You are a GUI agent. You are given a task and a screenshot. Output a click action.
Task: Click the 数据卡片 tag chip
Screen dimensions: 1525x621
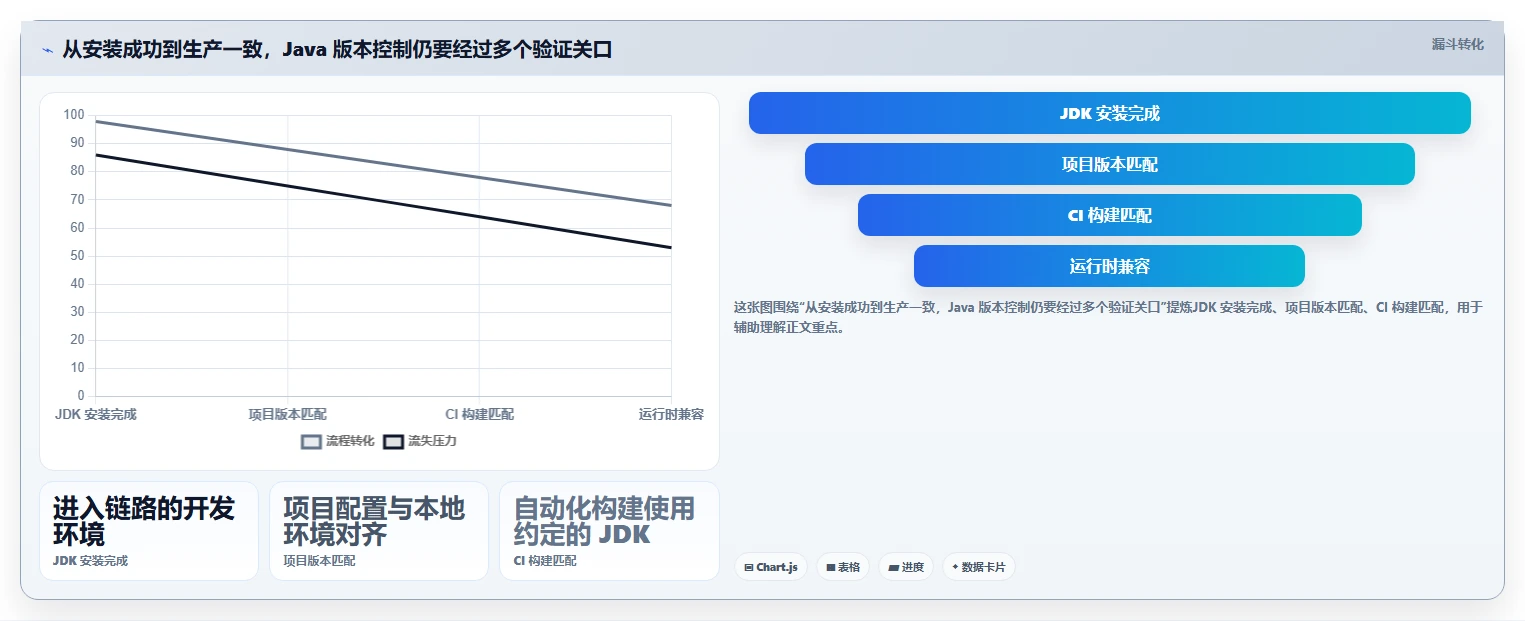(x=979, y=567)
